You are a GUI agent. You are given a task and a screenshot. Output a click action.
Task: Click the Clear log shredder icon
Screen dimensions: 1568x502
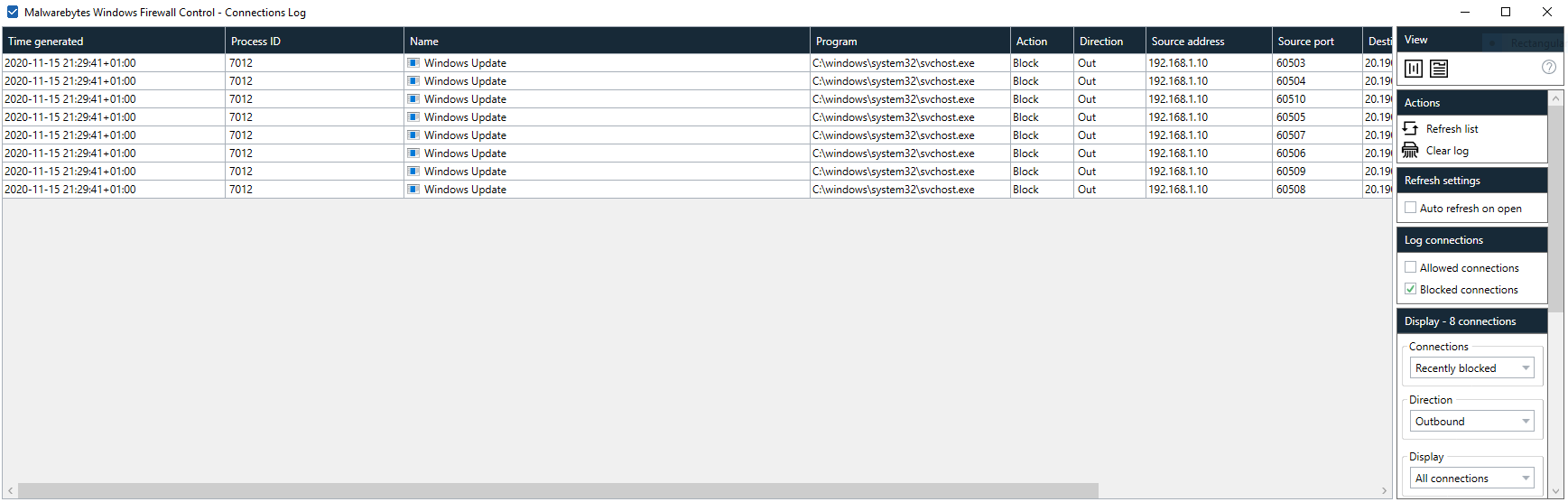1411,151
